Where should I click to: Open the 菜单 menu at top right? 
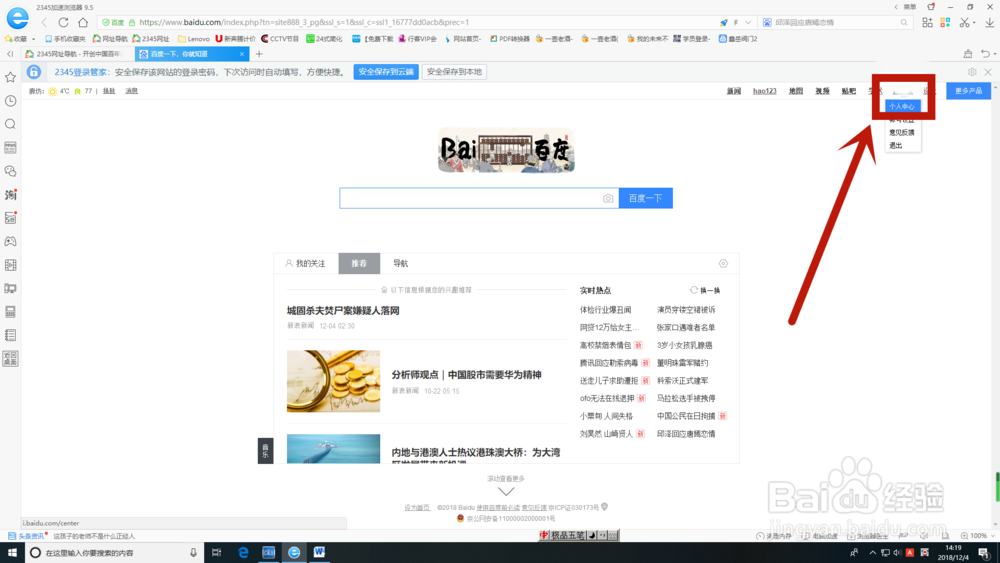tap(910, 7)
